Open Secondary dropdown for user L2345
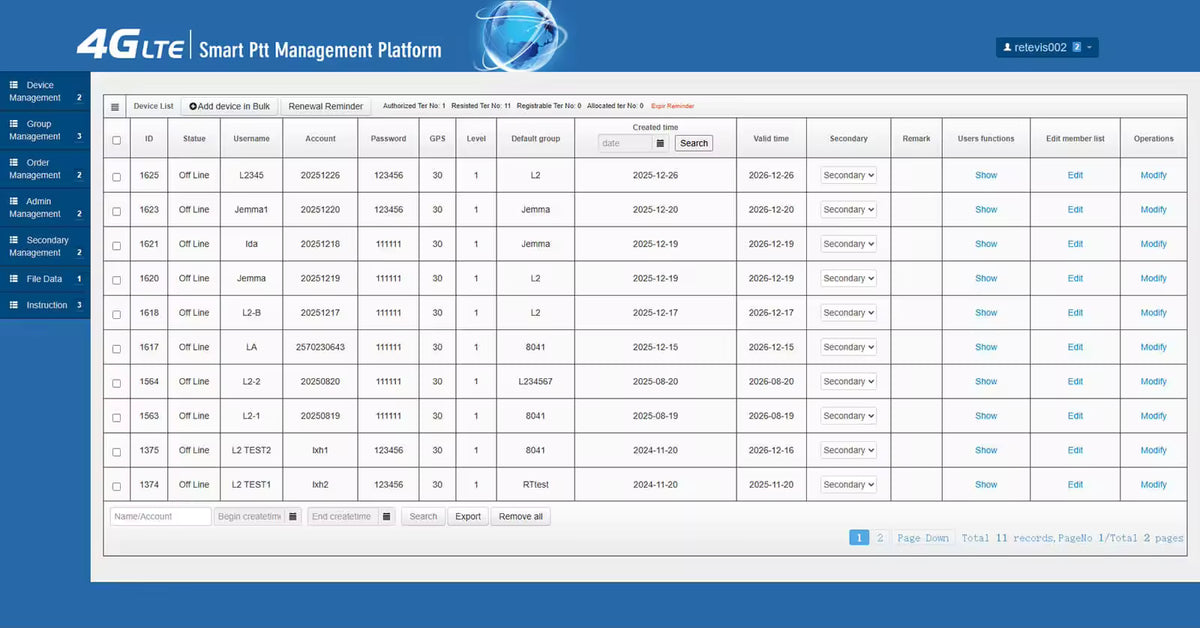1200x628 pixels. (x=849, y=175)
